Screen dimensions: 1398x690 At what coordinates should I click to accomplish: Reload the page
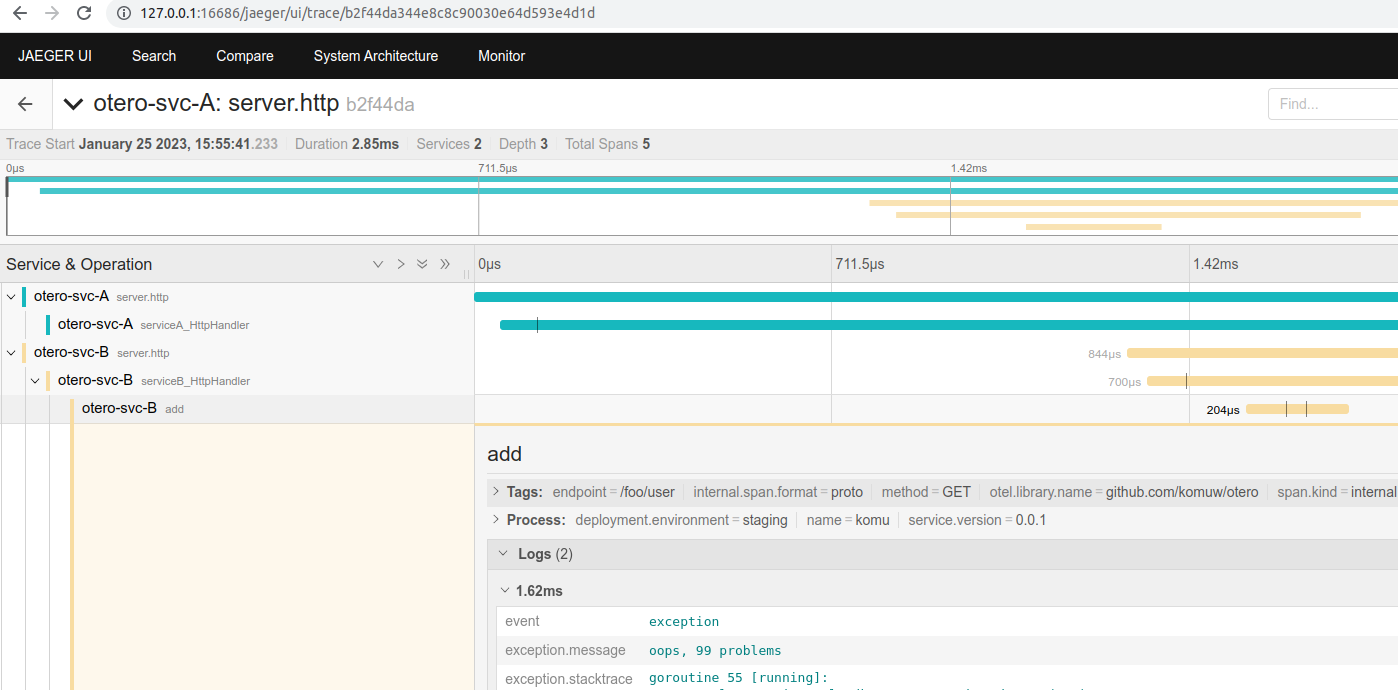[84, 14]
